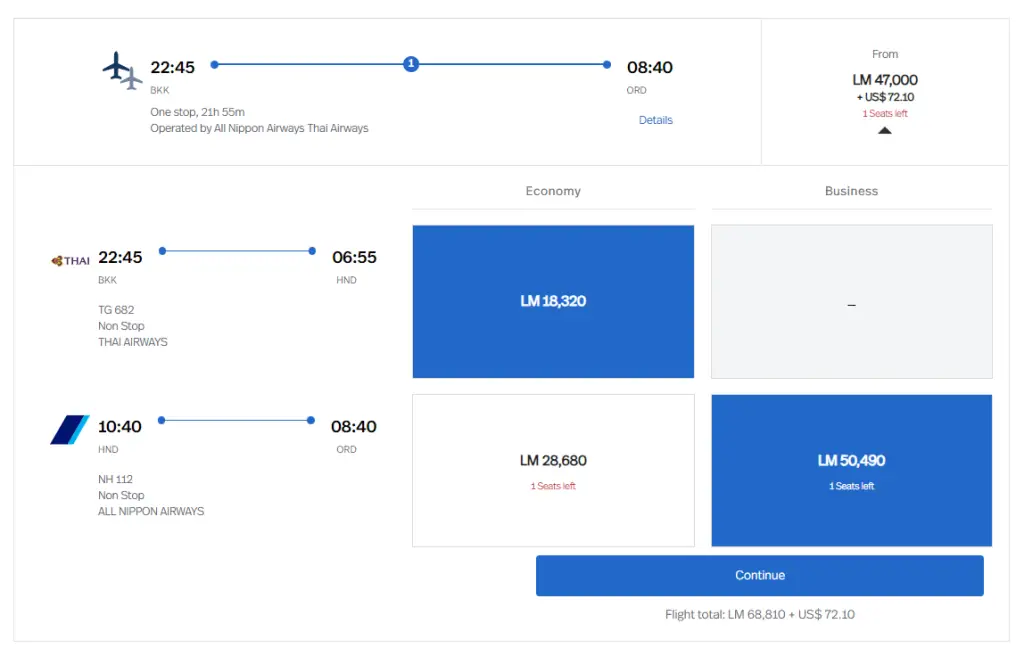Viewport: 1024px width, 648px height.
Task: Click the HND arrival dot on TG 682 segment
Action: (312, 251)
